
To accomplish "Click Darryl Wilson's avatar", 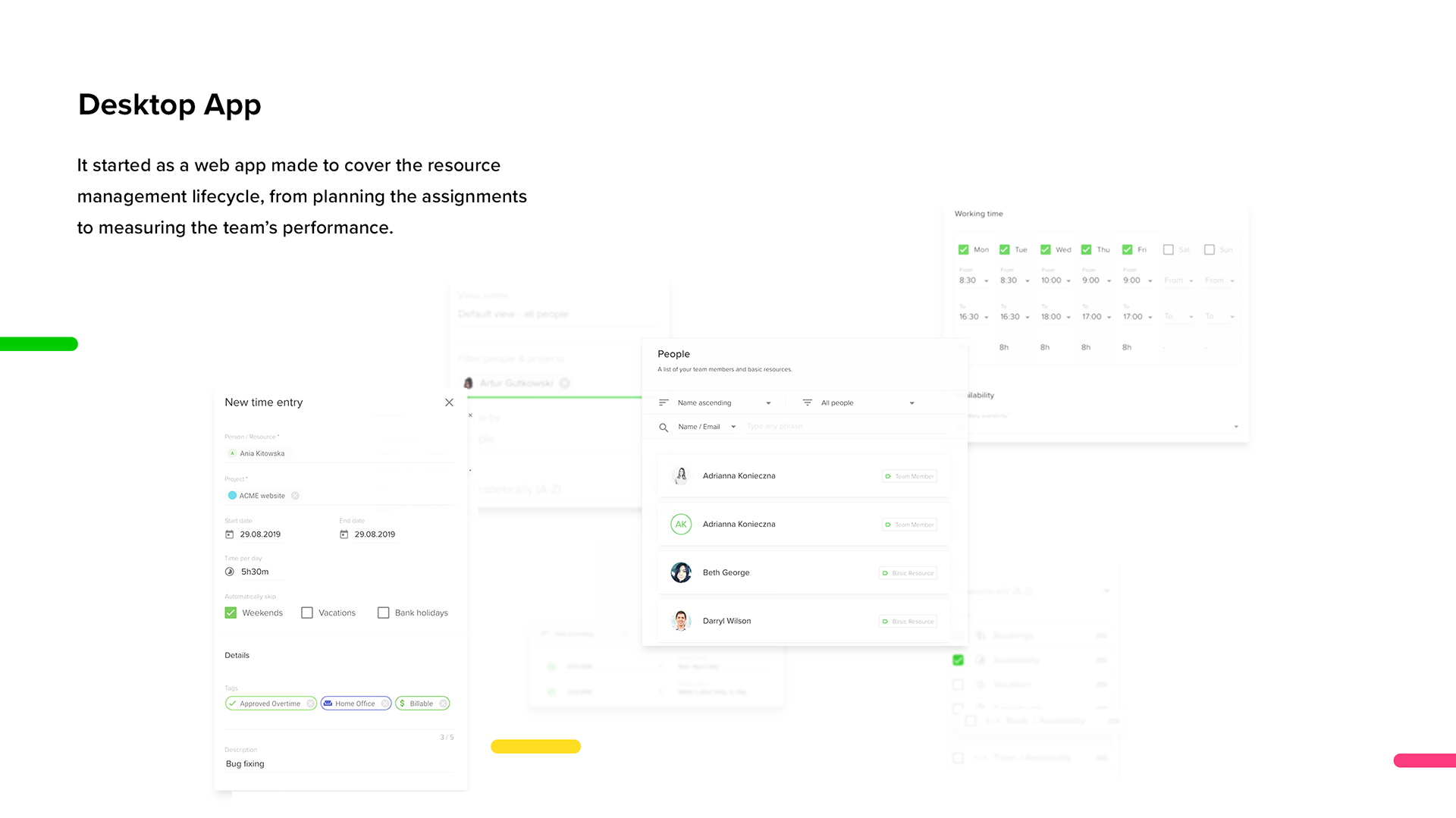I will [681, 621].
